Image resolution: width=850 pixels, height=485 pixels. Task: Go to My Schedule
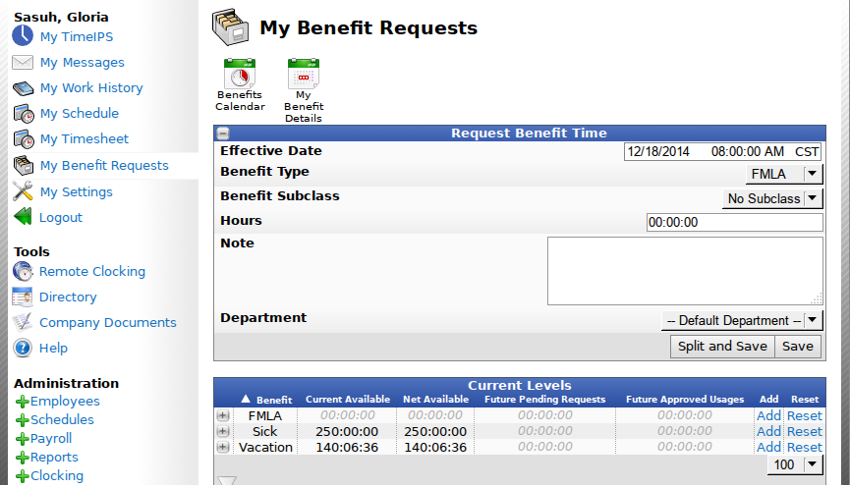(x=79, y=113)
